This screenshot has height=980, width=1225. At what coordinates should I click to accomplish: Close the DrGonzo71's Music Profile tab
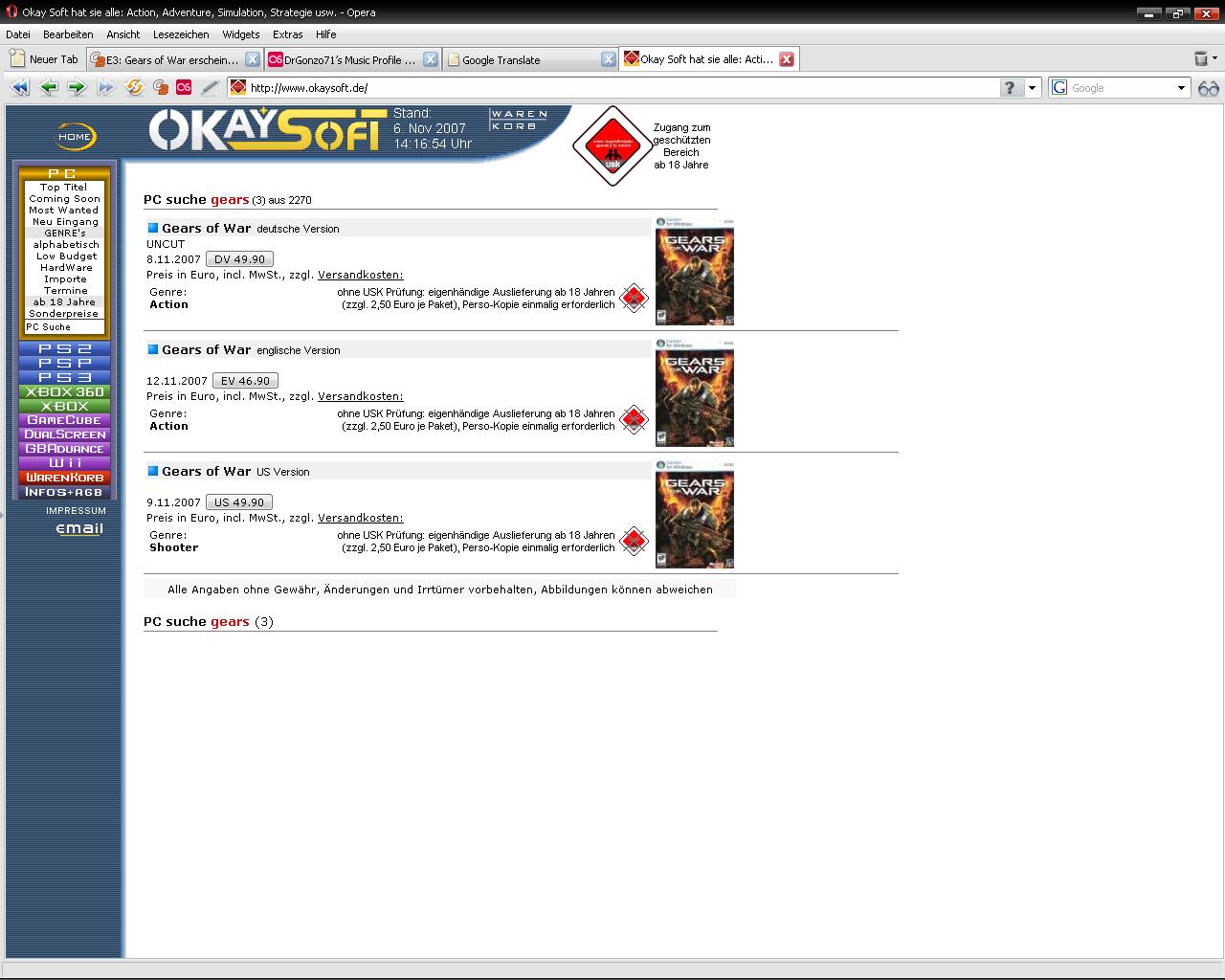coord(431,59)
